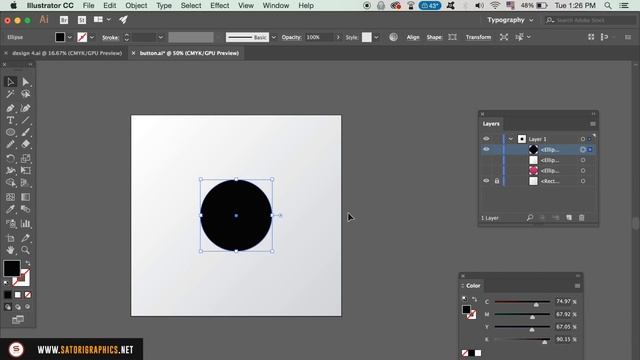Click the delete selection trash icon in Layers

(582, 218)
